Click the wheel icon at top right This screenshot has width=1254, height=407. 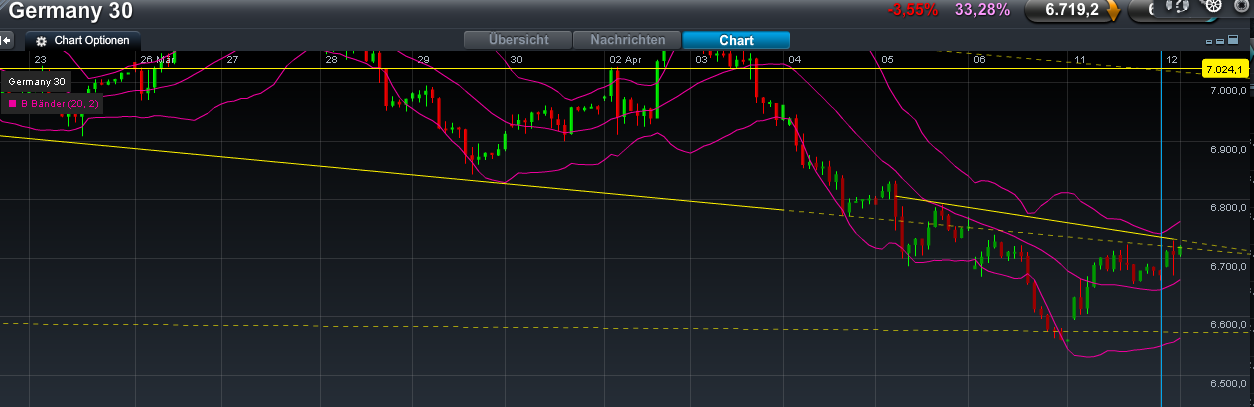click(x=1213, y=5)
